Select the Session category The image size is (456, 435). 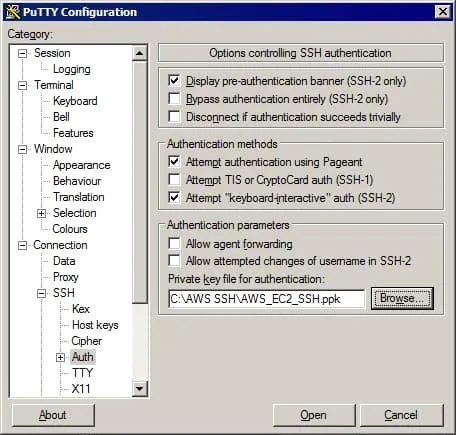point(52,53)
